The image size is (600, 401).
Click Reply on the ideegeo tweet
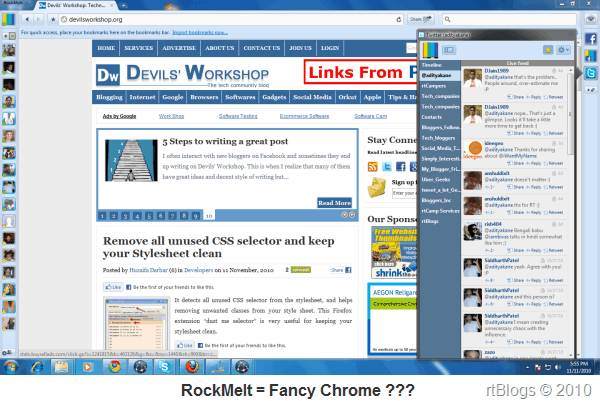(x=533, y=163)
